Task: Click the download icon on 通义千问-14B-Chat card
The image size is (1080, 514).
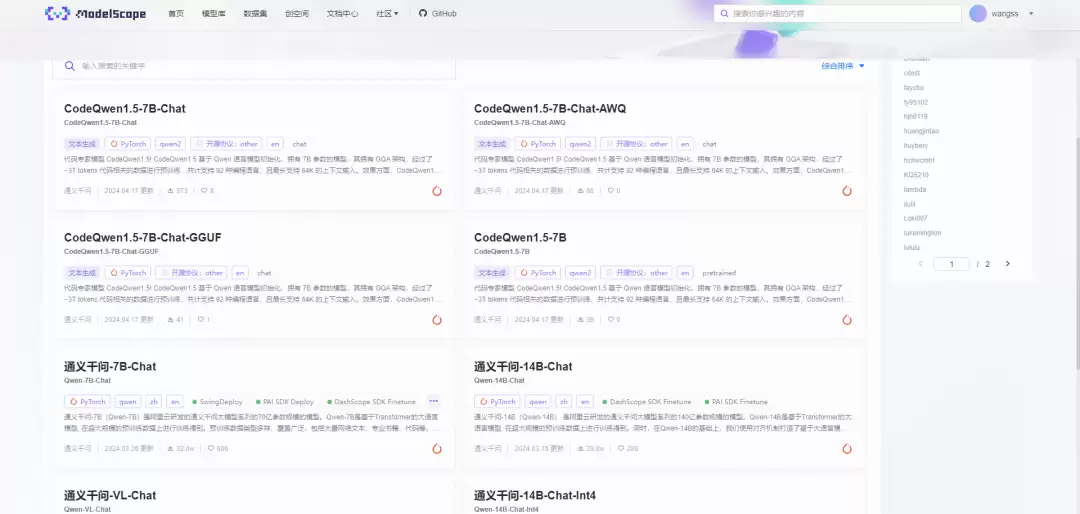Action: pos(581,449)
